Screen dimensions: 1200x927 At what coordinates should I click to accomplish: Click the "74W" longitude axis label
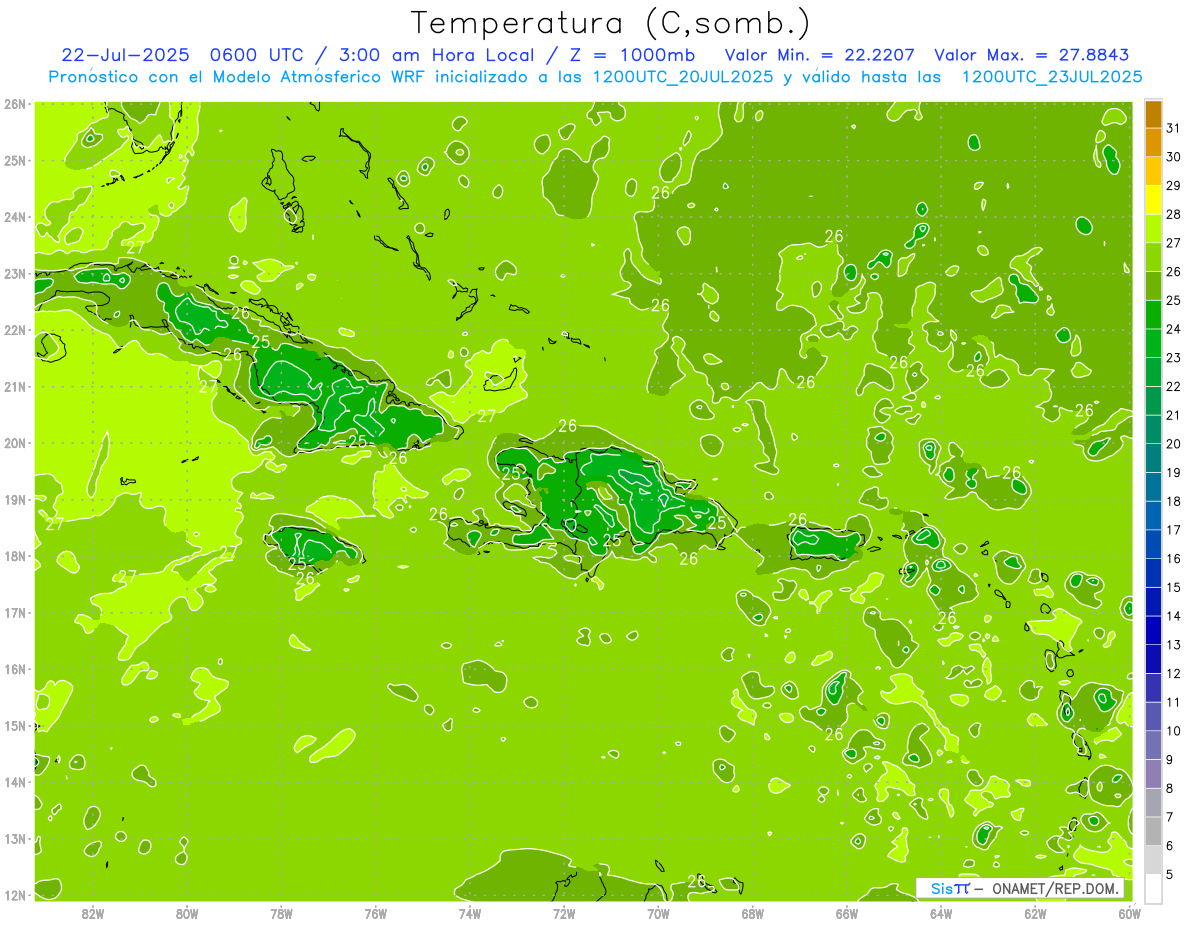[470, 913]
